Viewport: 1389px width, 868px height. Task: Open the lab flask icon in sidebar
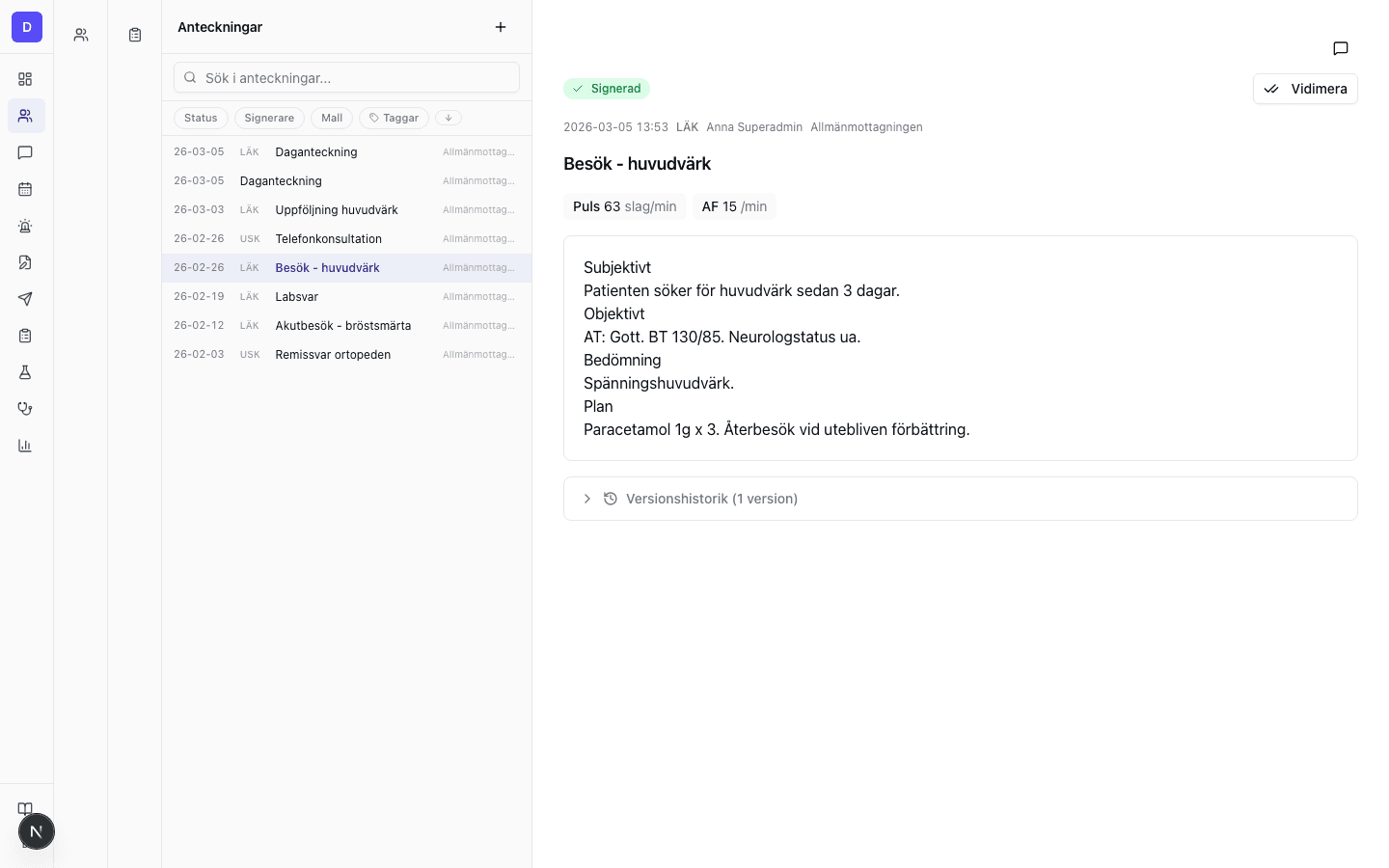click(25, 372)
